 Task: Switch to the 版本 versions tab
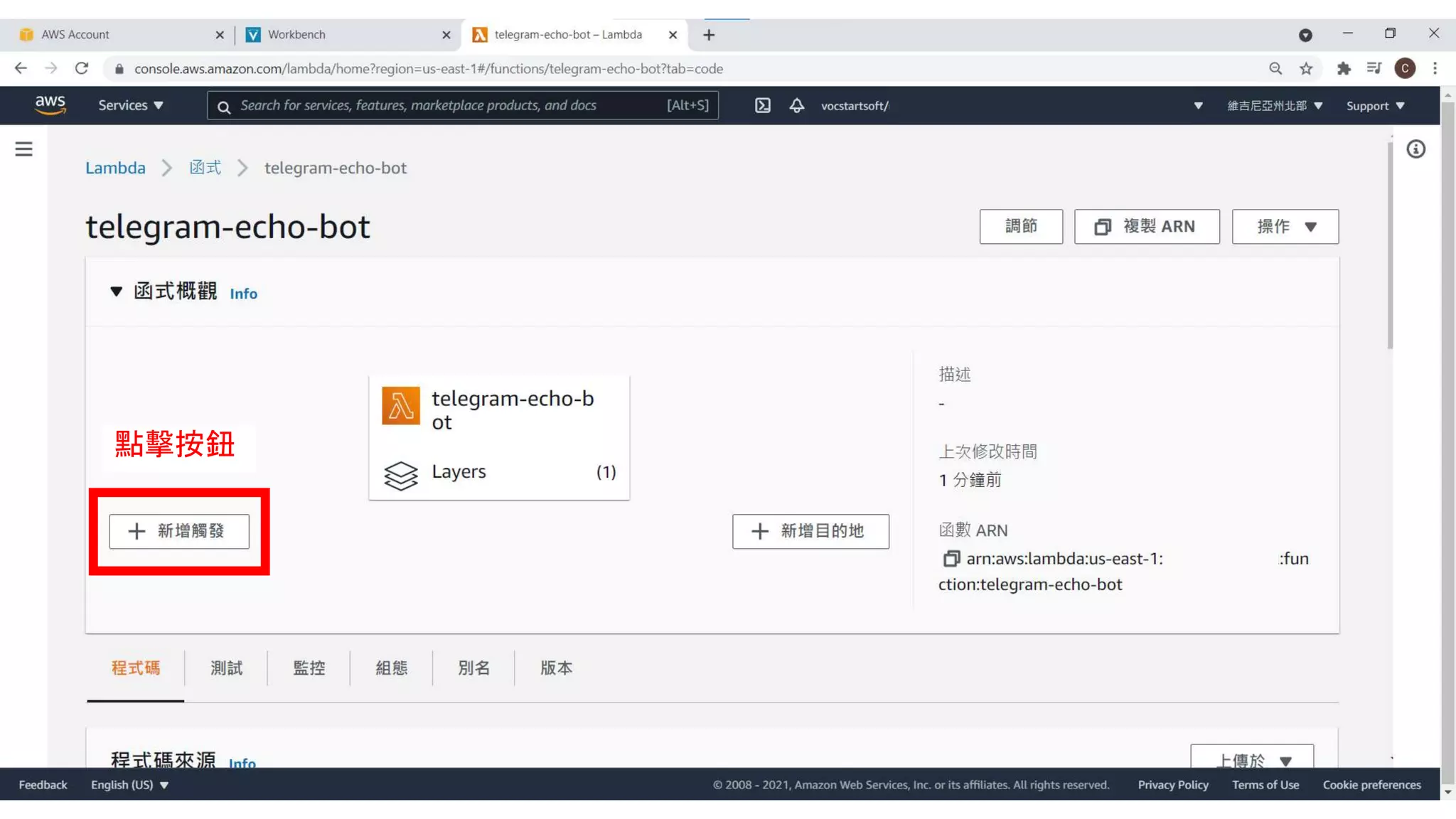pos(556,668)
